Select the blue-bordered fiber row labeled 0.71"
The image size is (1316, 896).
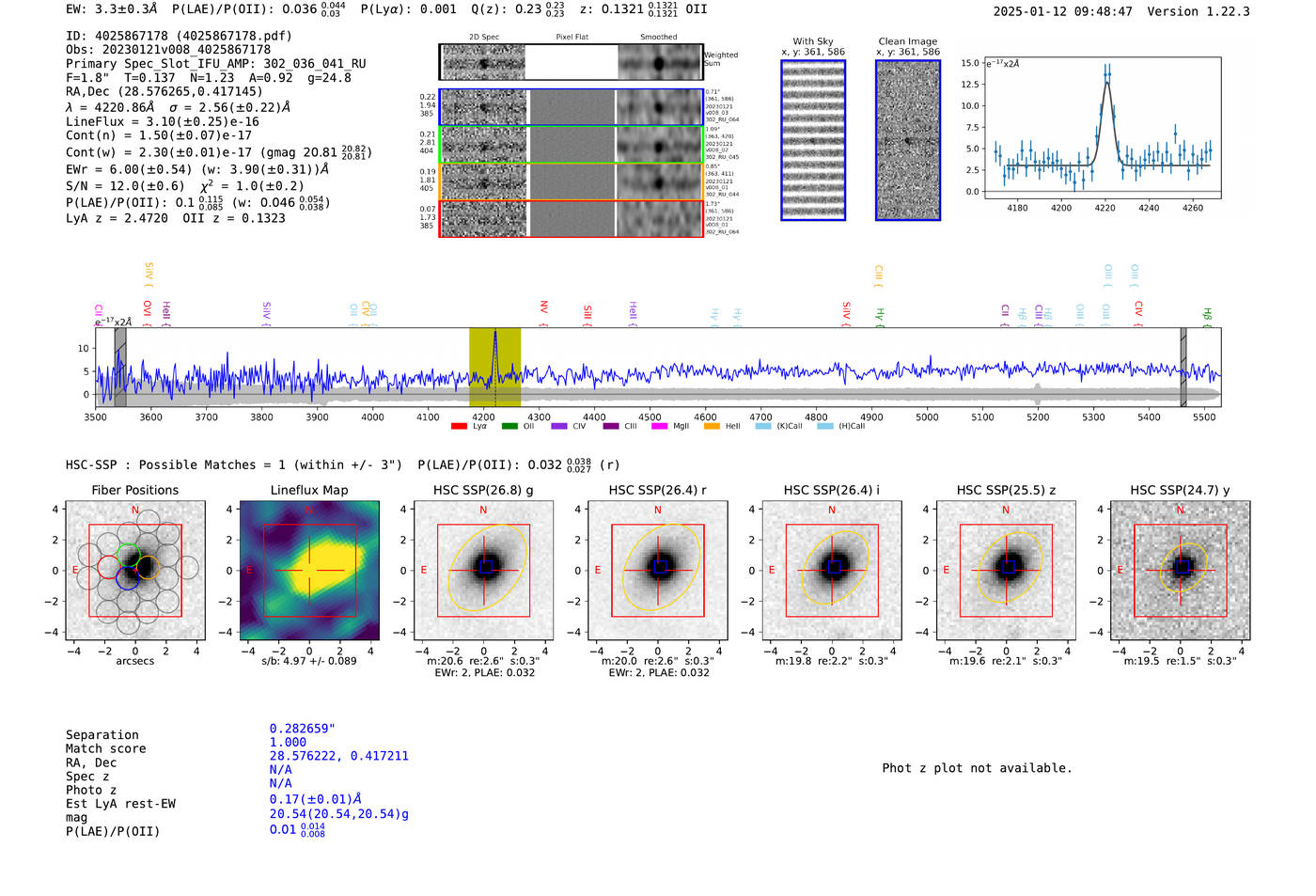click(572, 107)
